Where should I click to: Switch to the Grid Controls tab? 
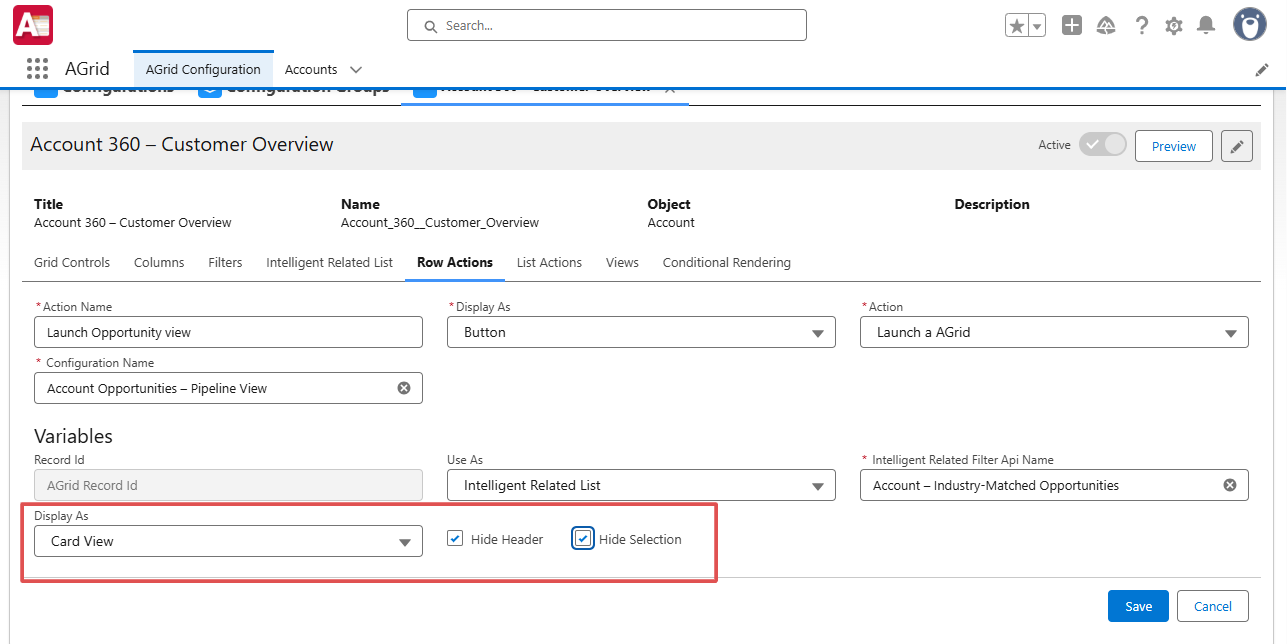click(x=72, y=262)
